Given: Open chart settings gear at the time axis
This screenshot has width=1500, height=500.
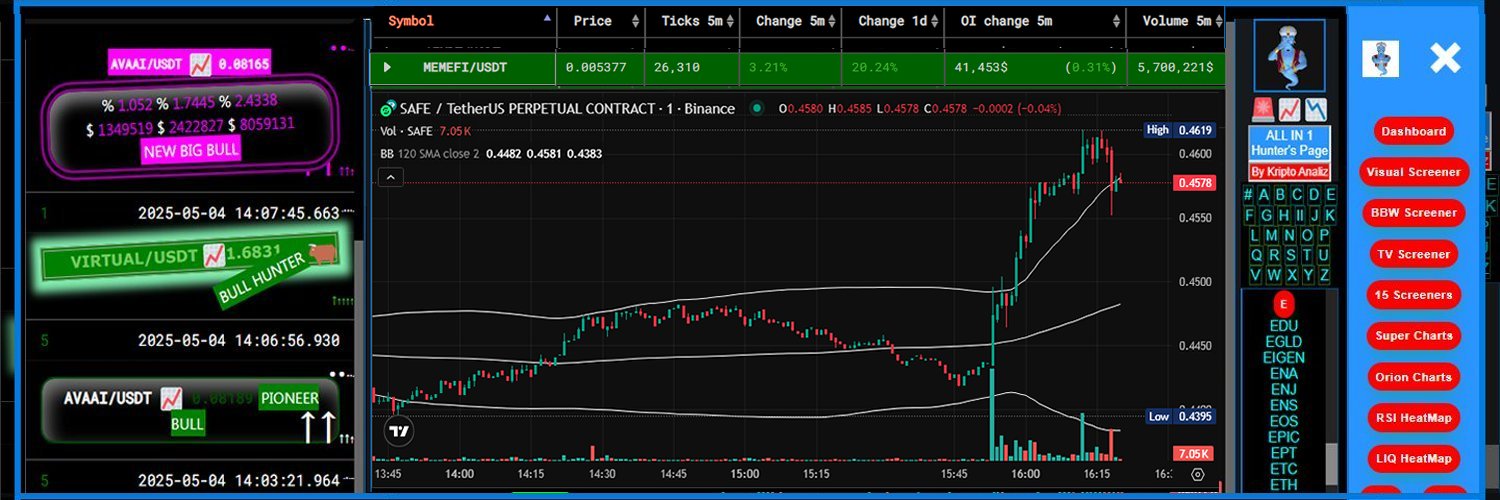Looking at the screenshot, I should (1198, 475).
